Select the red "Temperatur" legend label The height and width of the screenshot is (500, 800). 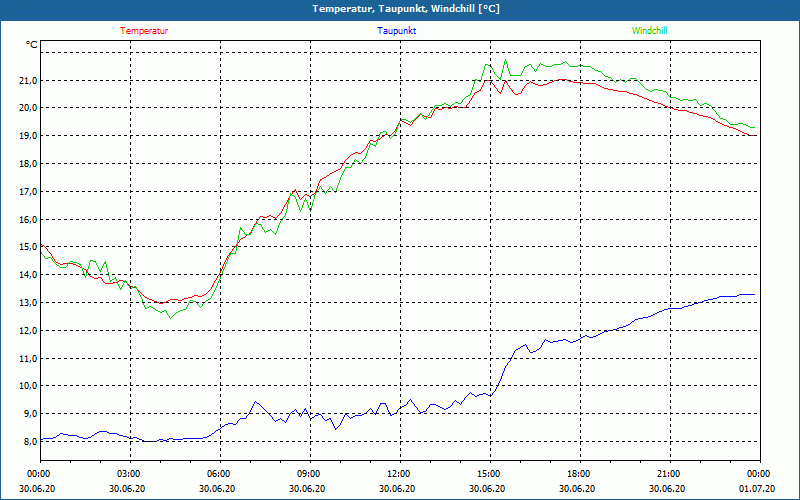[144, 31]
